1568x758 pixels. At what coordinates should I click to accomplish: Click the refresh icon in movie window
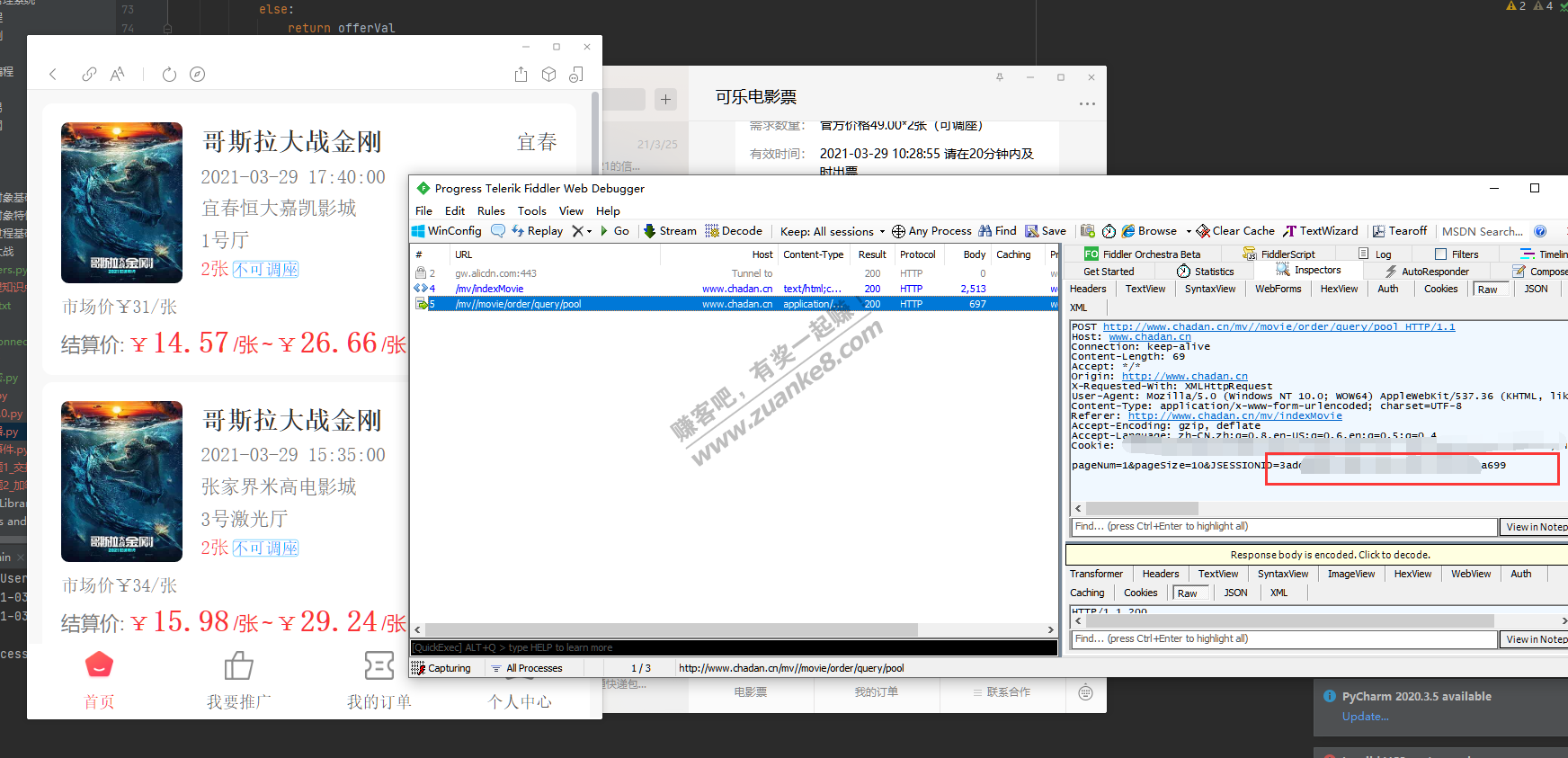[169, 75]
